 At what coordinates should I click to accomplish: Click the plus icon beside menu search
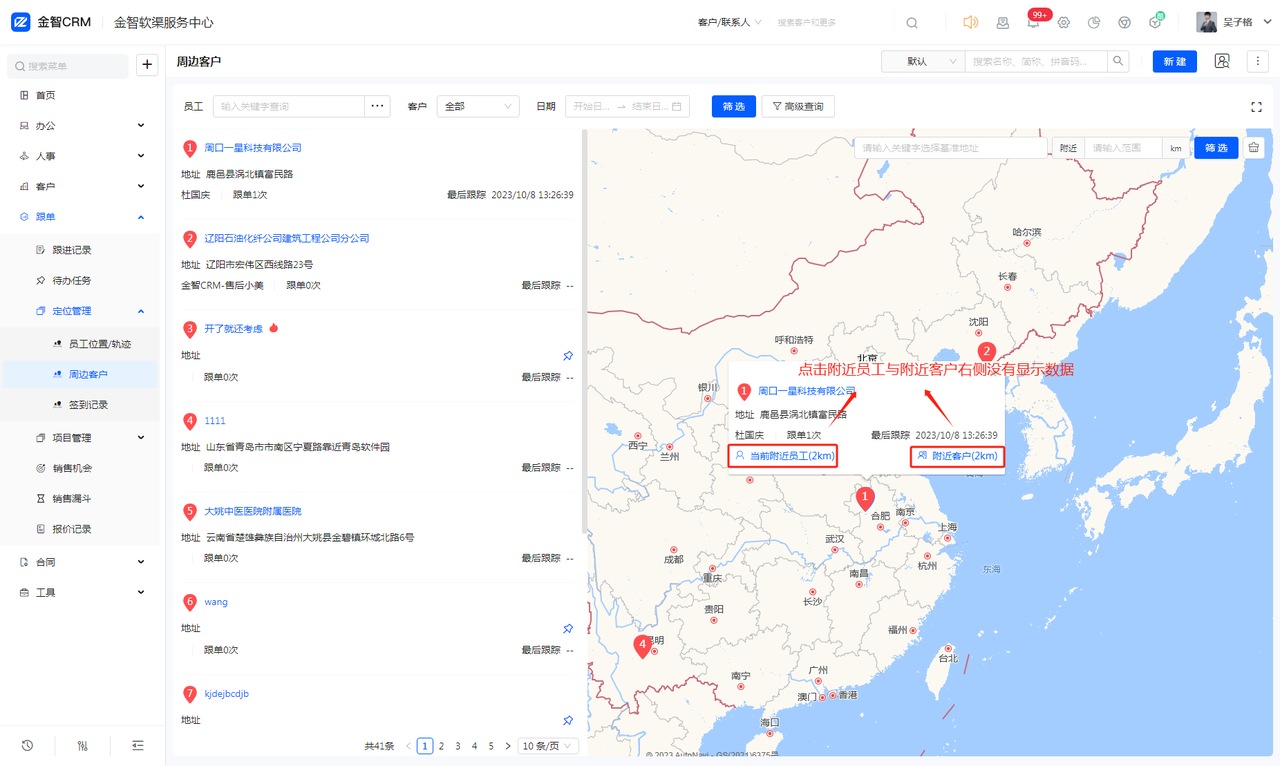pyautogui.click(x=147, y=65)
